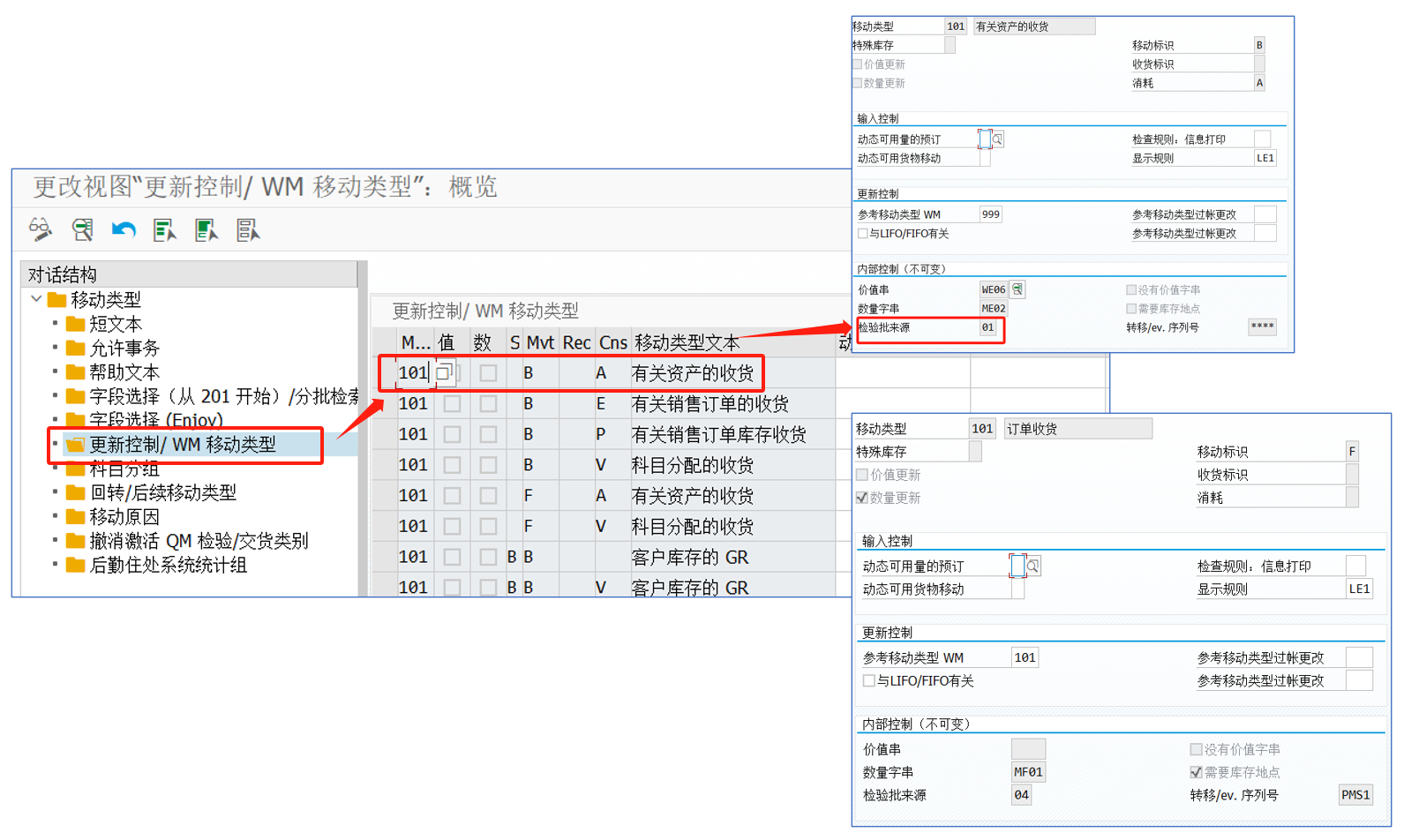Select the 有关销售订单库存收货 text cell
The image size is (1404, 840).
(732, 434)
